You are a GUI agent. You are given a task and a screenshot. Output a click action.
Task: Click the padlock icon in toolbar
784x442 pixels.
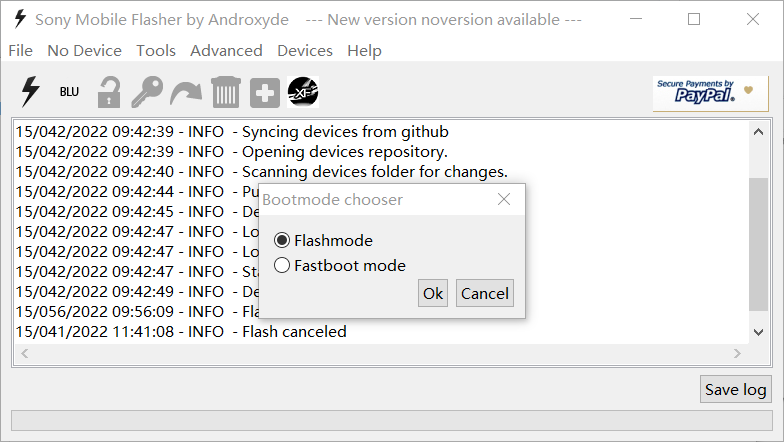108,93
